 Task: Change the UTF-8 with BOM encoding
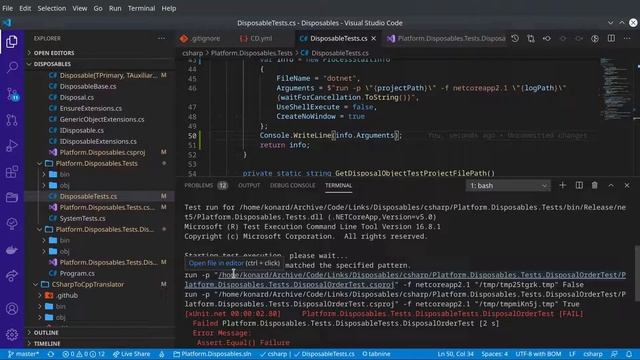click(x=538, y=354)
